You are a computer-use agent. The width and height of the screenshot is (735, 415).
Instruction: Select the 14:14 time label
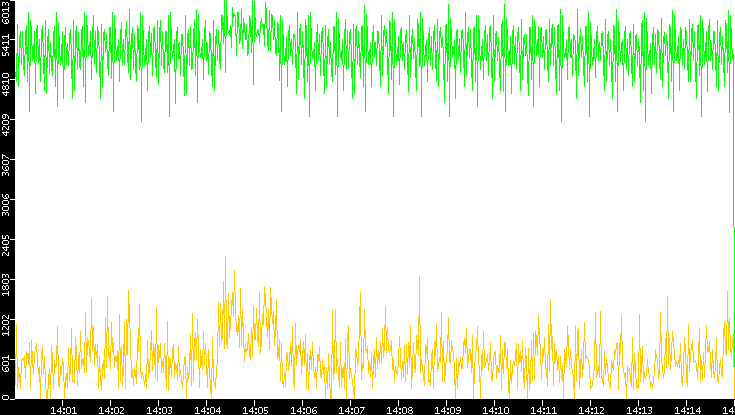pyautogui.click(x=688, y=410)
